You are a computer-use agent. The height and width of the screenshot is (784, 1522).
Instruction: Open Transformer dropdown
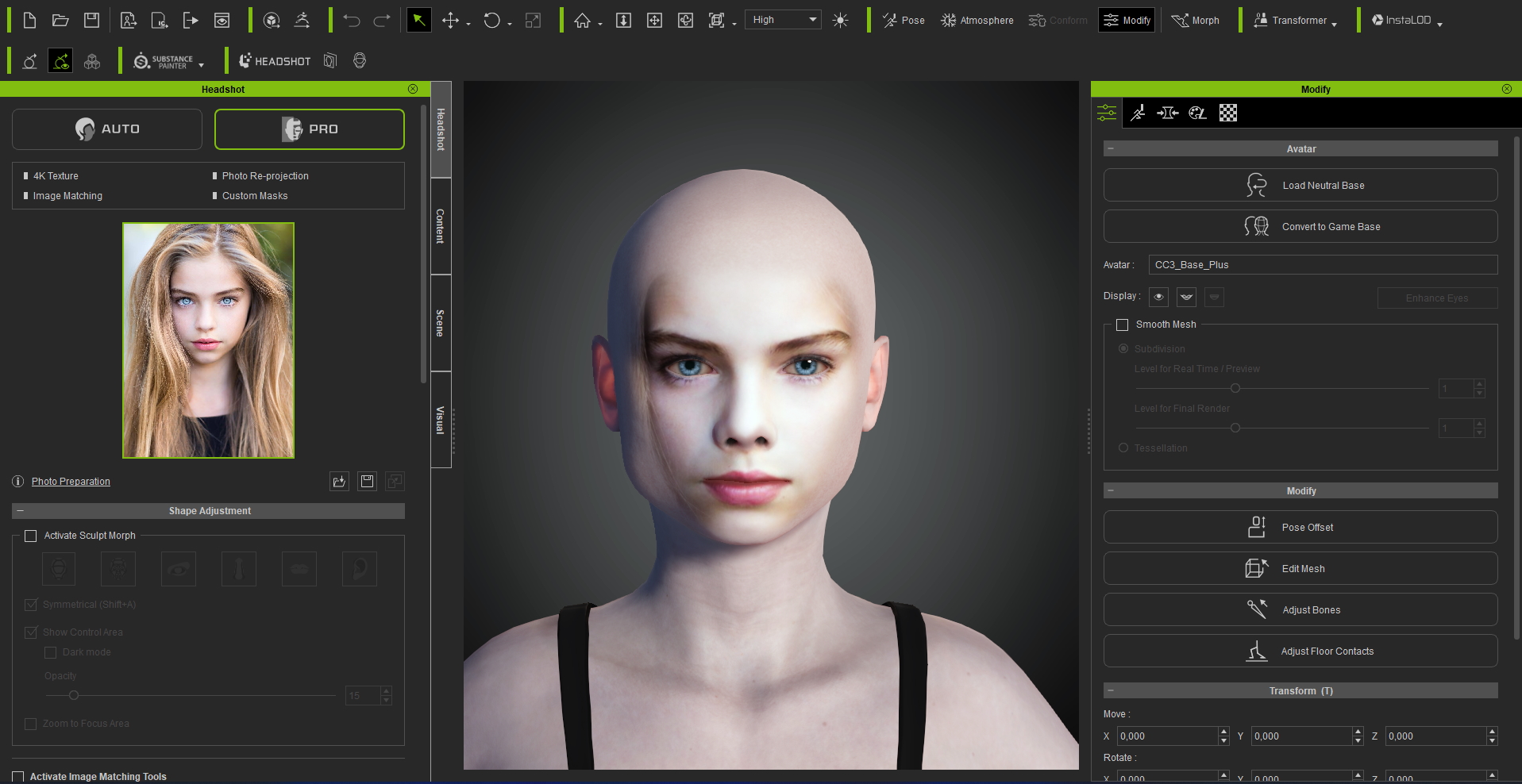pyautogui.click(x=1295, y=21)
